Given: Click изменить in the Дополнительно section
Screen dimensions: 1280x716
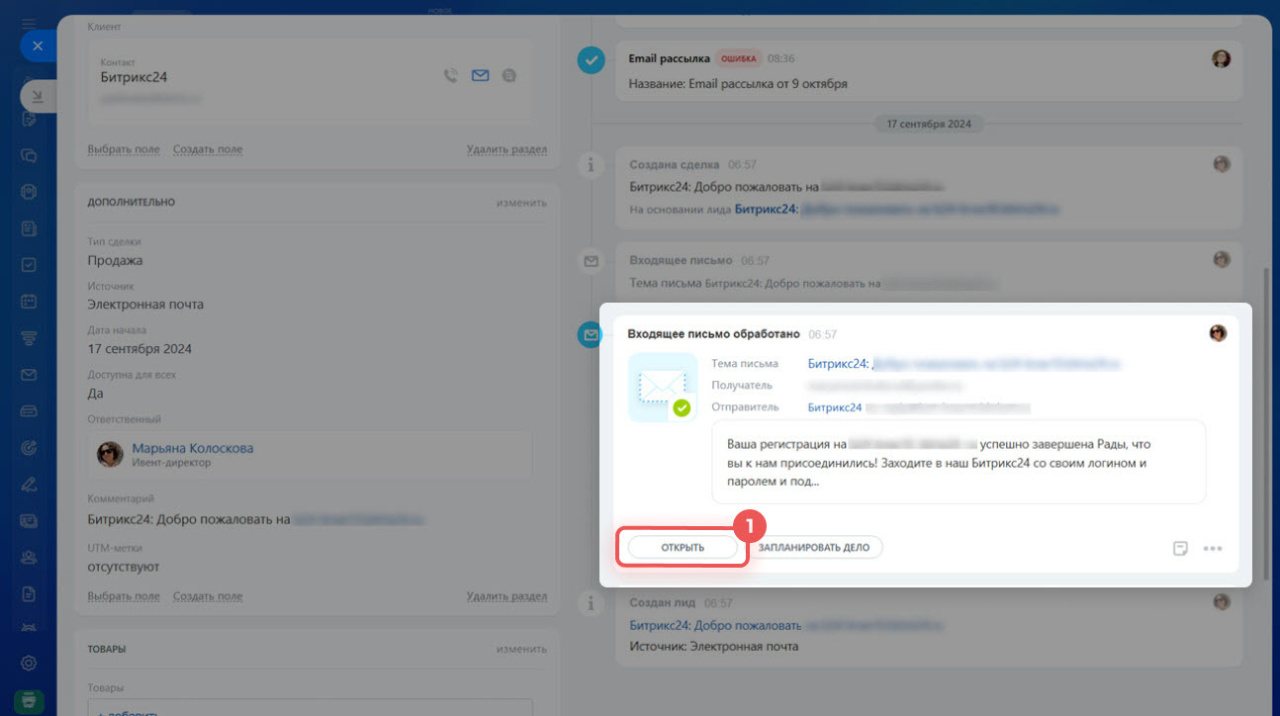Looking at the screenshot, I should [x=521, y=202].
